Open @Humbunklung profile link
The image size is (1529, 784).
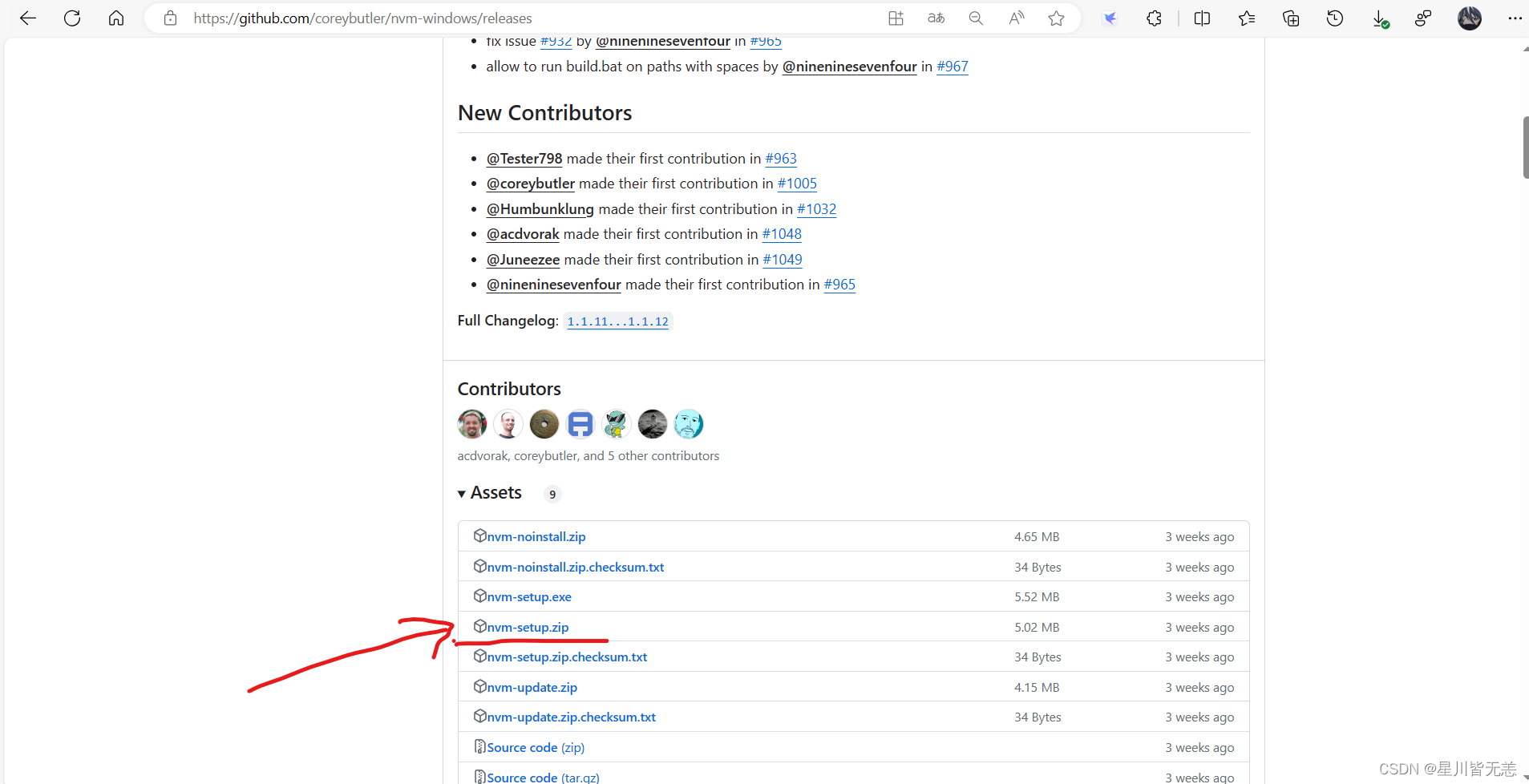coord(540,209)
